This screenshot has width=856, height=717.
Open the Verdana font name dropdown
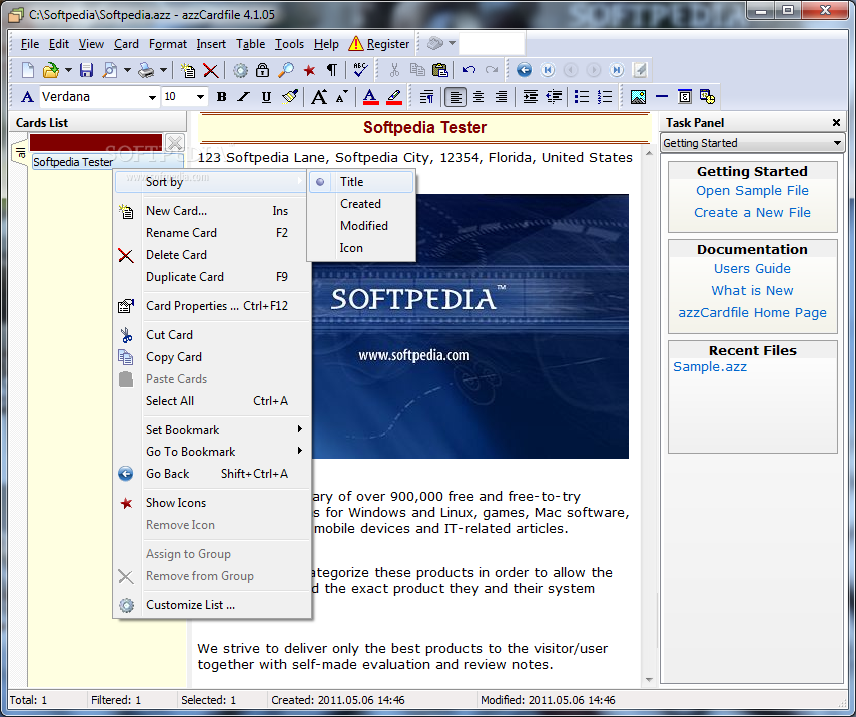(x=152, y=97)
